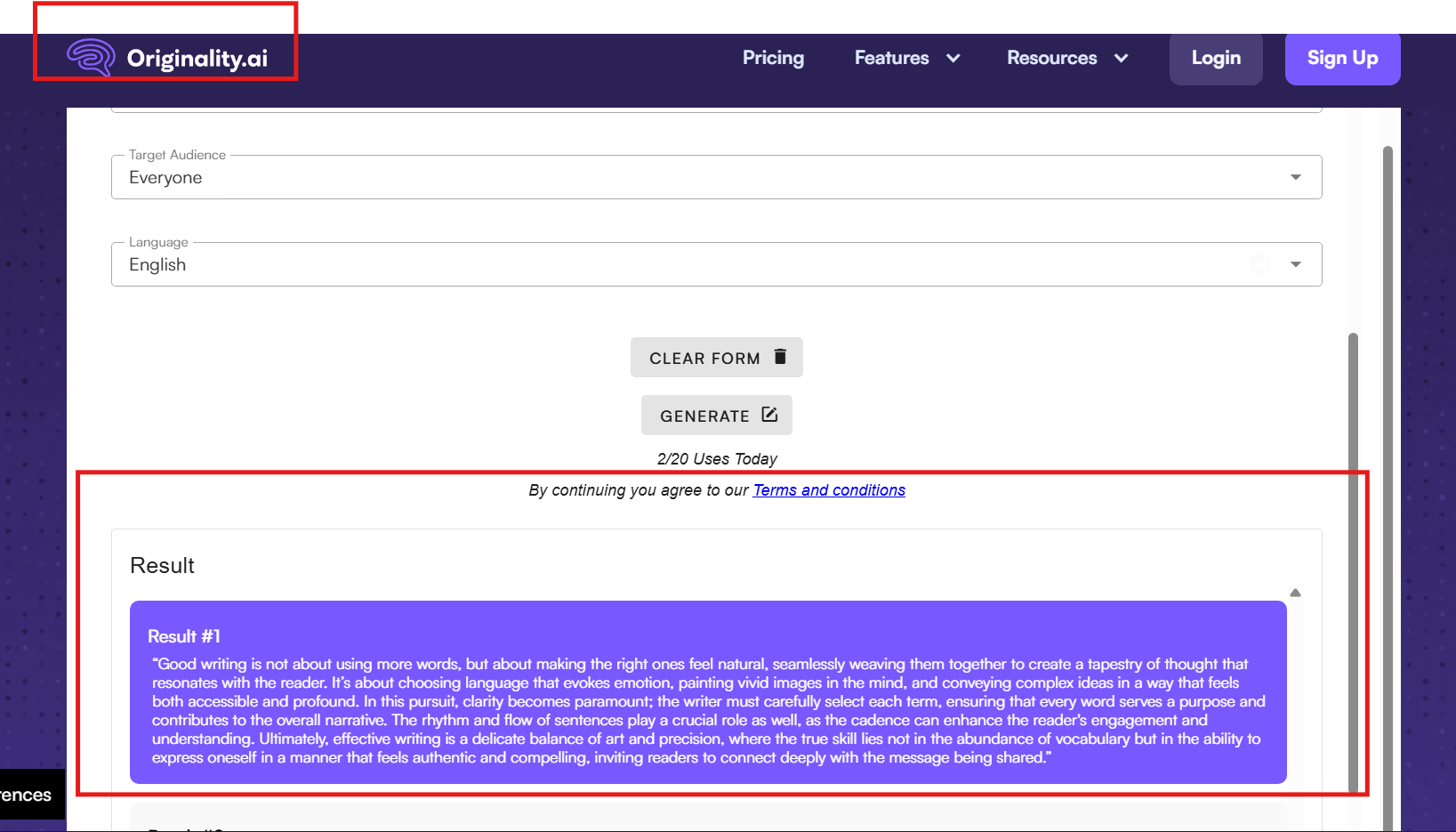
Task: Expand the chevron next to Features
Action: coord(953,59)
